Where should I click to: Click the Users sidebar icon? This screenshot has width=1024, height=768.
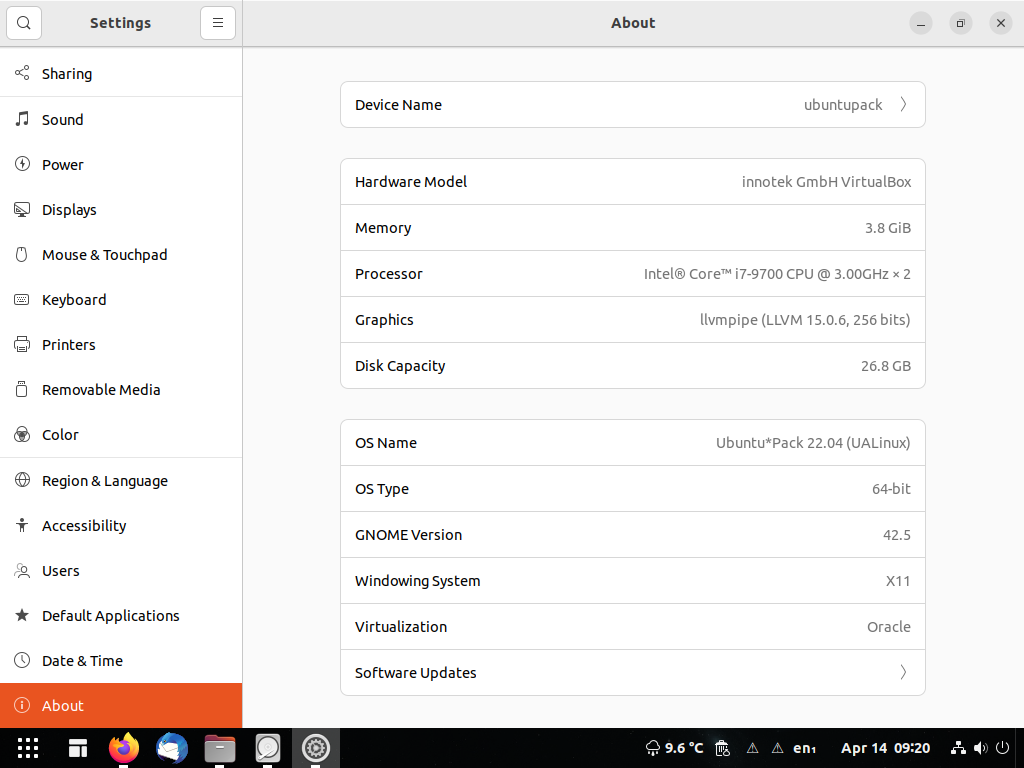pyautogui.click(x=22, y=571)
